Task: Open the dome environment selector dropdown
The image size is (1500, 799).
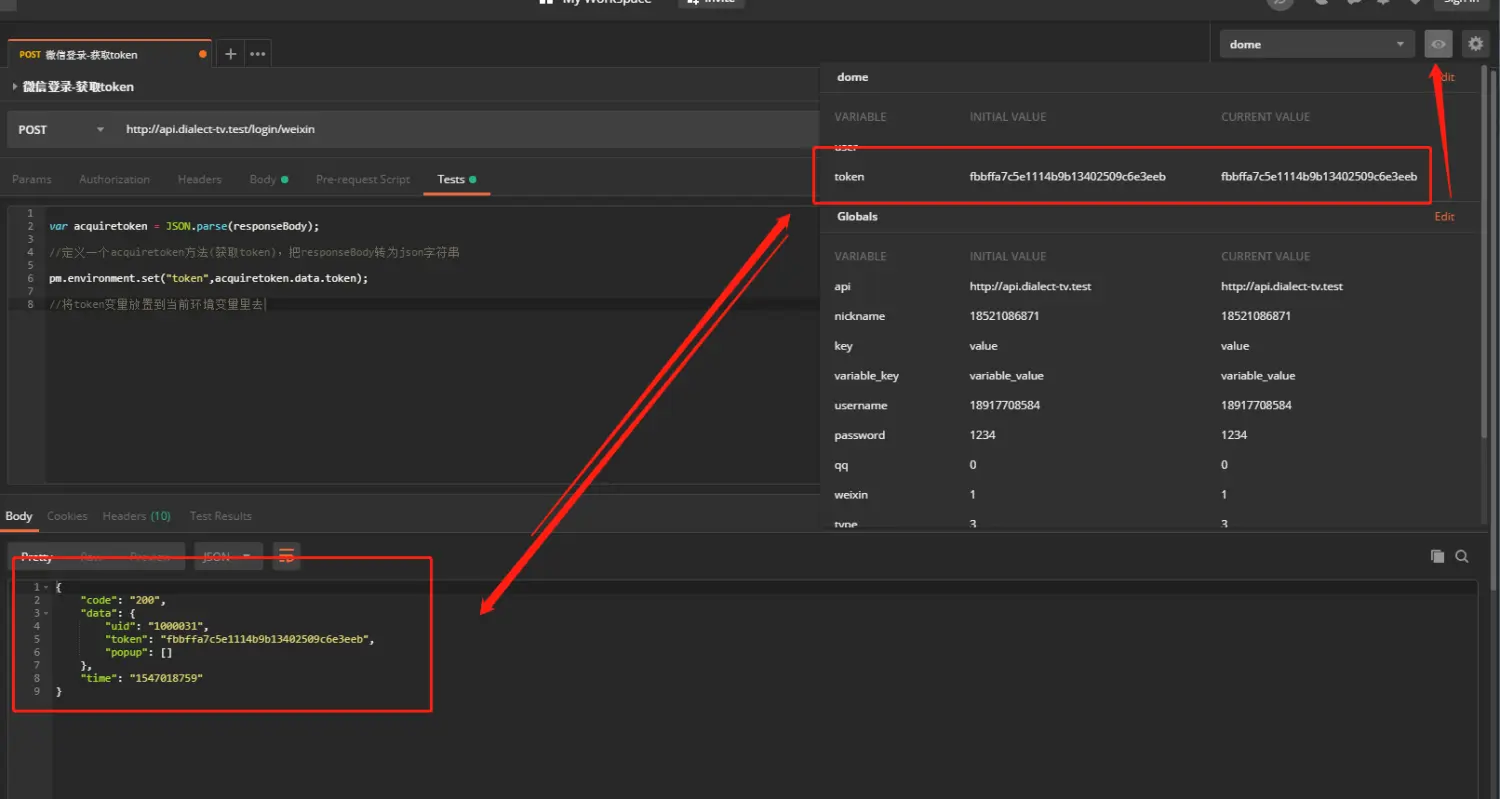Action: 1317,44
